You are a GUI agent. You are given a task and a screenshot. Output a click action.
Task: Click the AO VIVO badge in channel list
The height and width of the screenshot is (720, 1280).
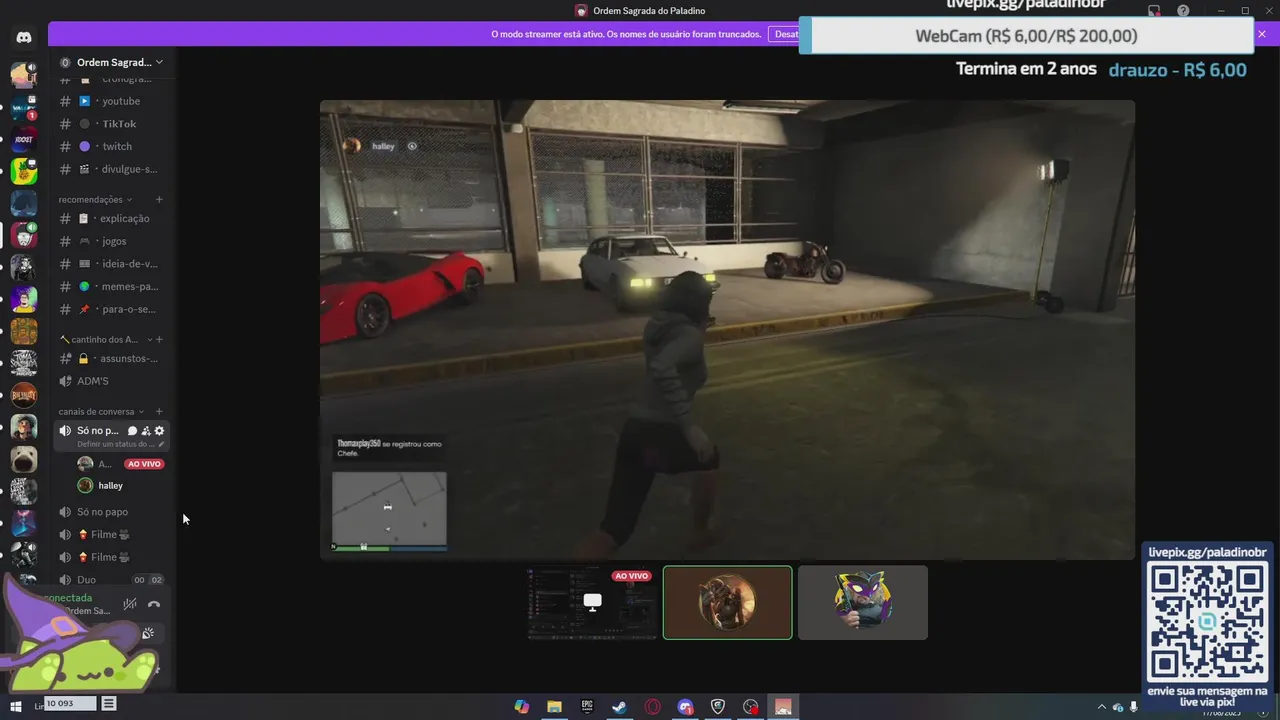pos(144,464)
